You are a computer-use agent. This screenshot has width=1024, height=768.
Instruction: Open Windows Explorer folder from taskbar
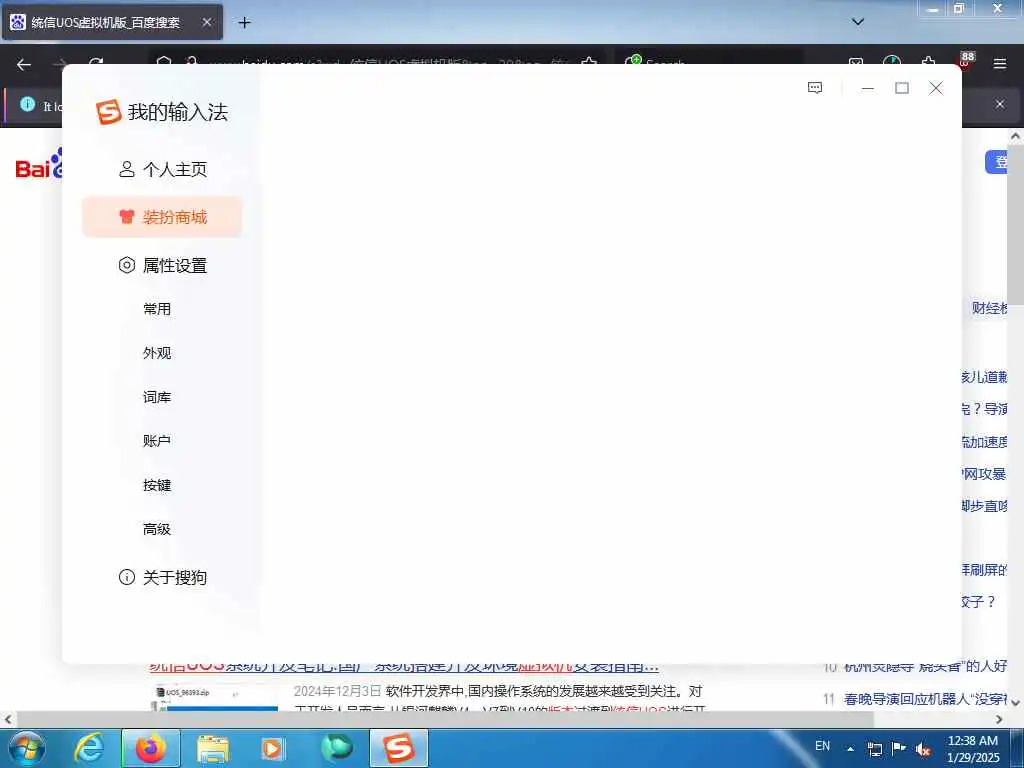click(213, 749)
